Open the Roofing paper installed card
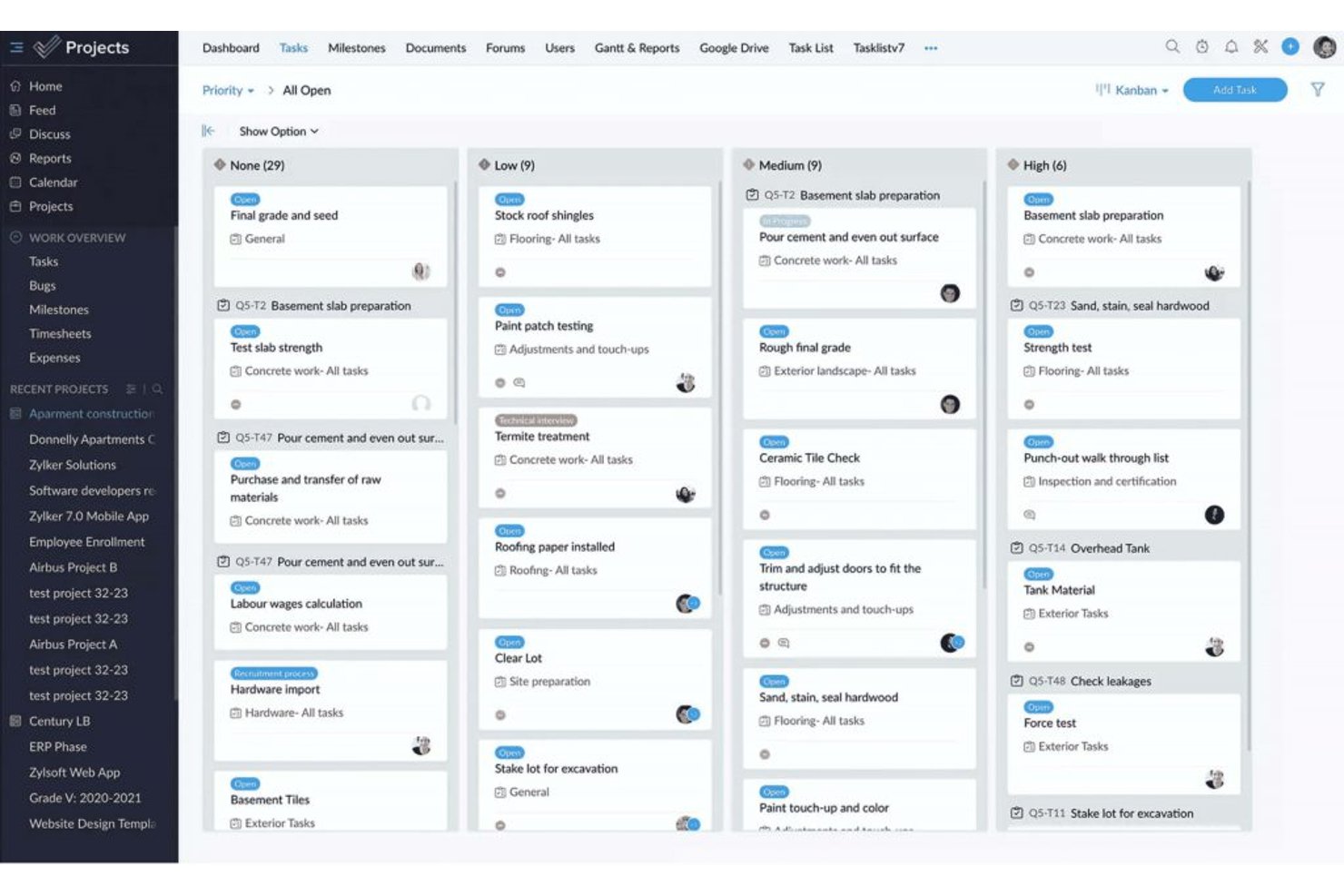Viewport: 1344px width, 896px height. [595, 568]
